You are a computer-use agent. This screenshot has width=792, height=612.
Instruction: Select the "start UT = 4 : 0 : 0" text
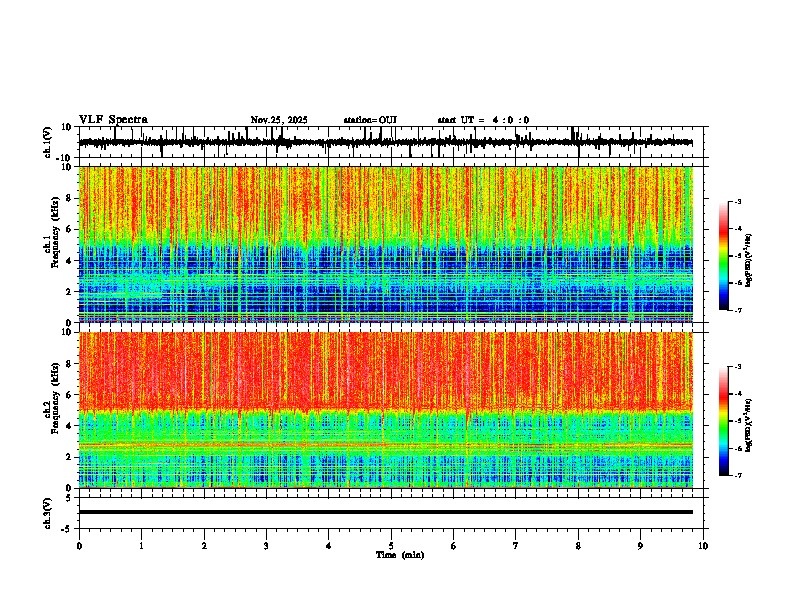coord(483,120)
